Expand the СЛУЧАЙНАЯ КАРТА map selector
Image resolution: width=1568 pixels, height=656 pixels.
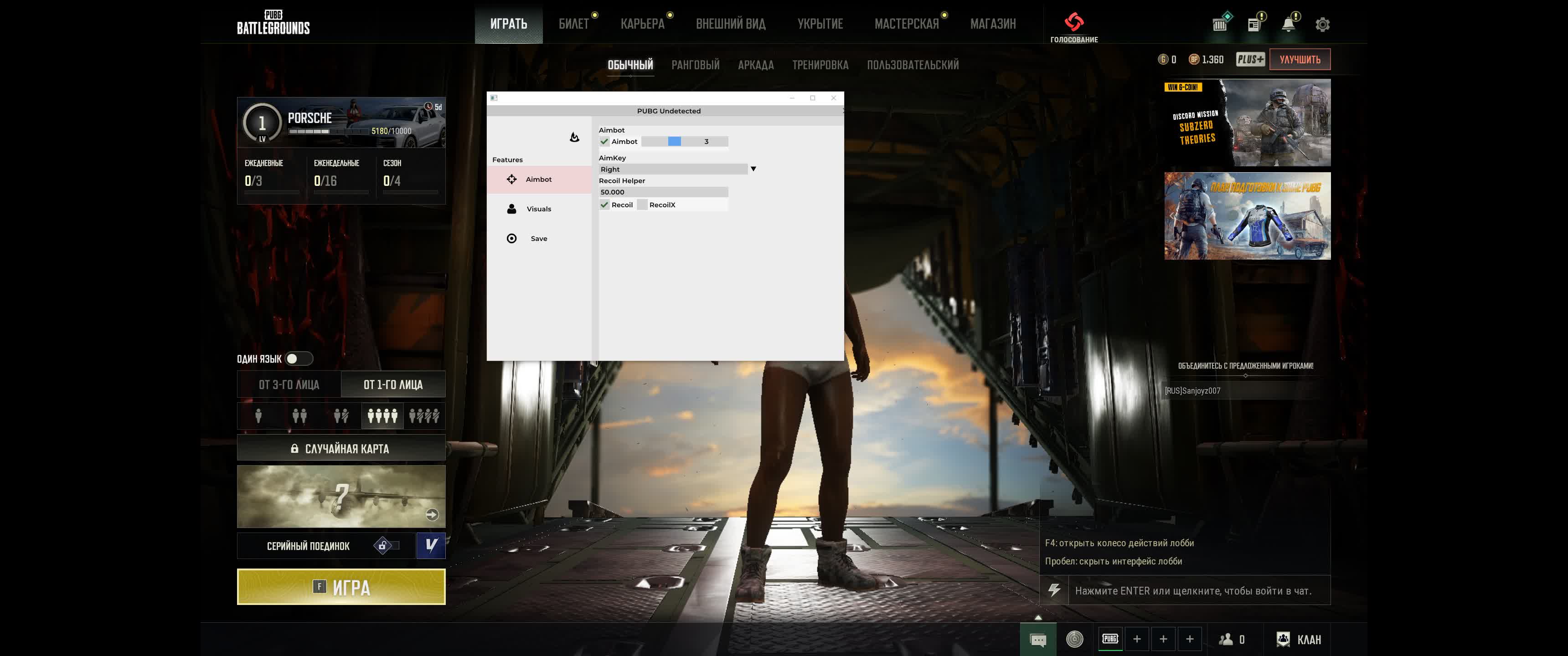[341, 448]
